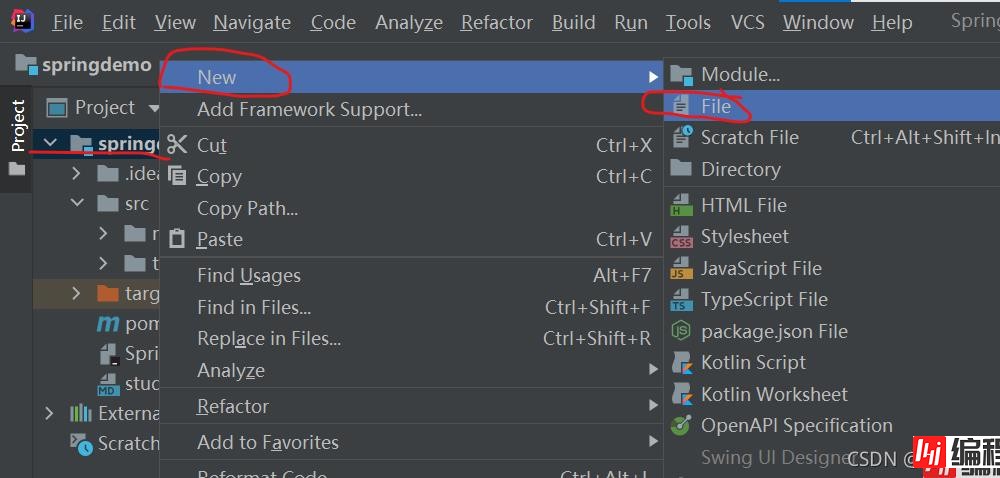
Task: Click the Cut scissors icon
Action: click(177, 145)
